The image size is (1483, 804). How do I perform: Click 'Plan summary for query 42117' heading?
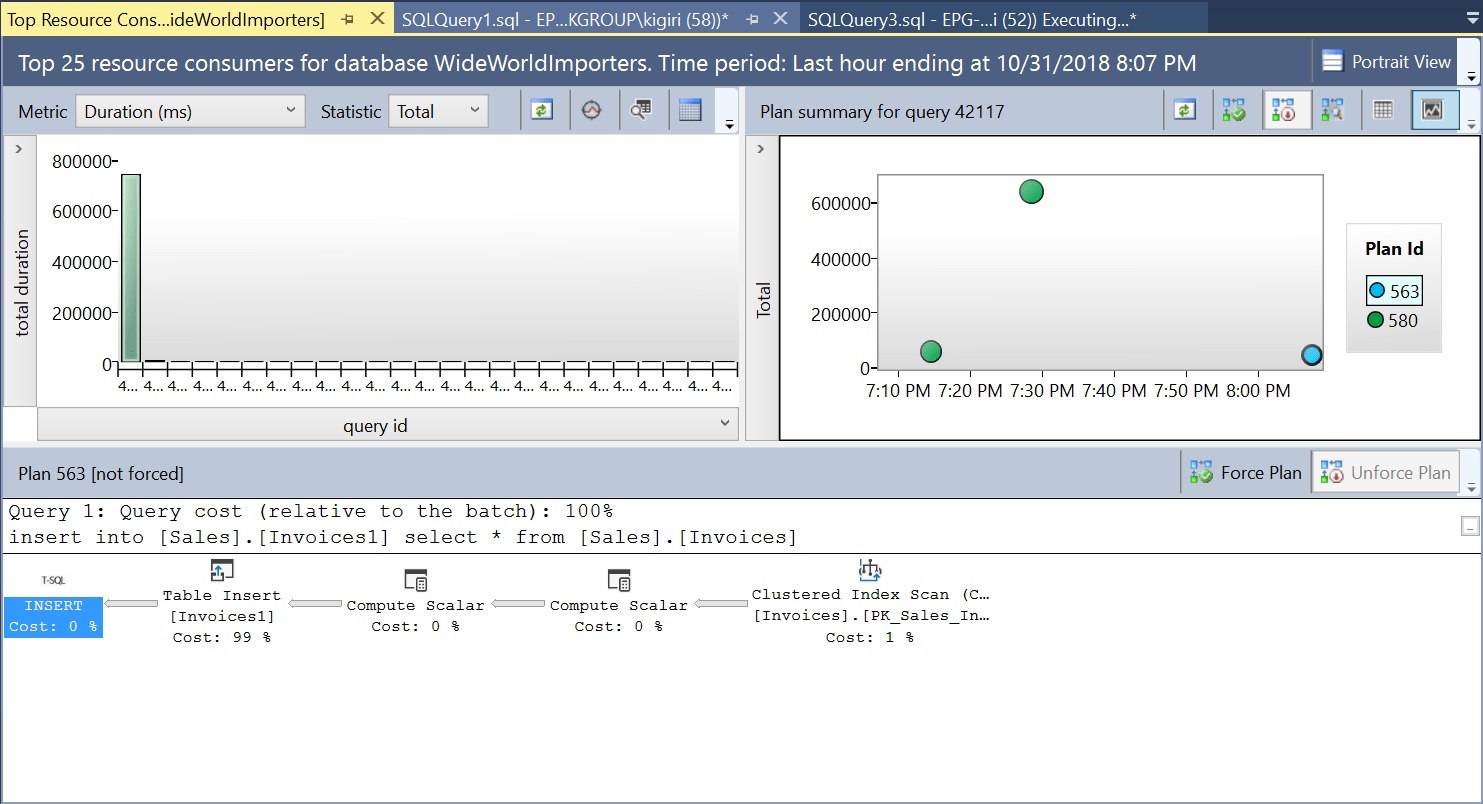coord(882,111)
